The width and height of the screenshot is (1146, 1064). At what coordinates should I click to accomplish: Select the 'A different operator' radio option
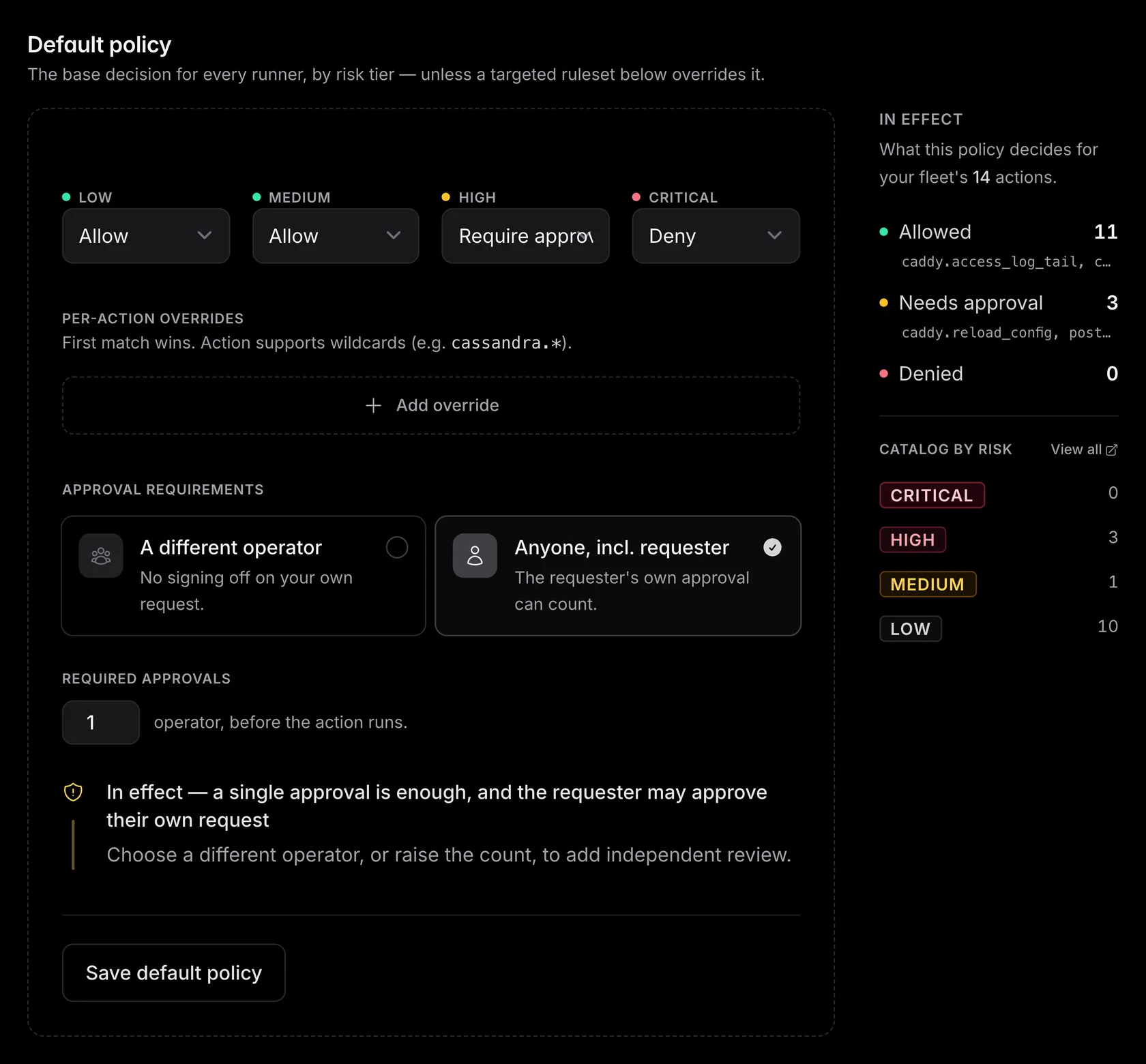click(397, 547)
